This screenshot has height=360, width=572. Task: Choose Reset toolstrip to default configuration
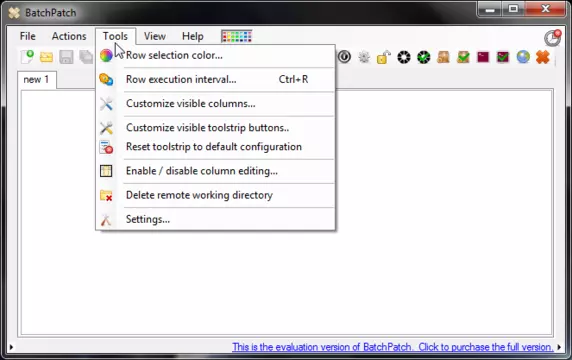tap(216, 147)
